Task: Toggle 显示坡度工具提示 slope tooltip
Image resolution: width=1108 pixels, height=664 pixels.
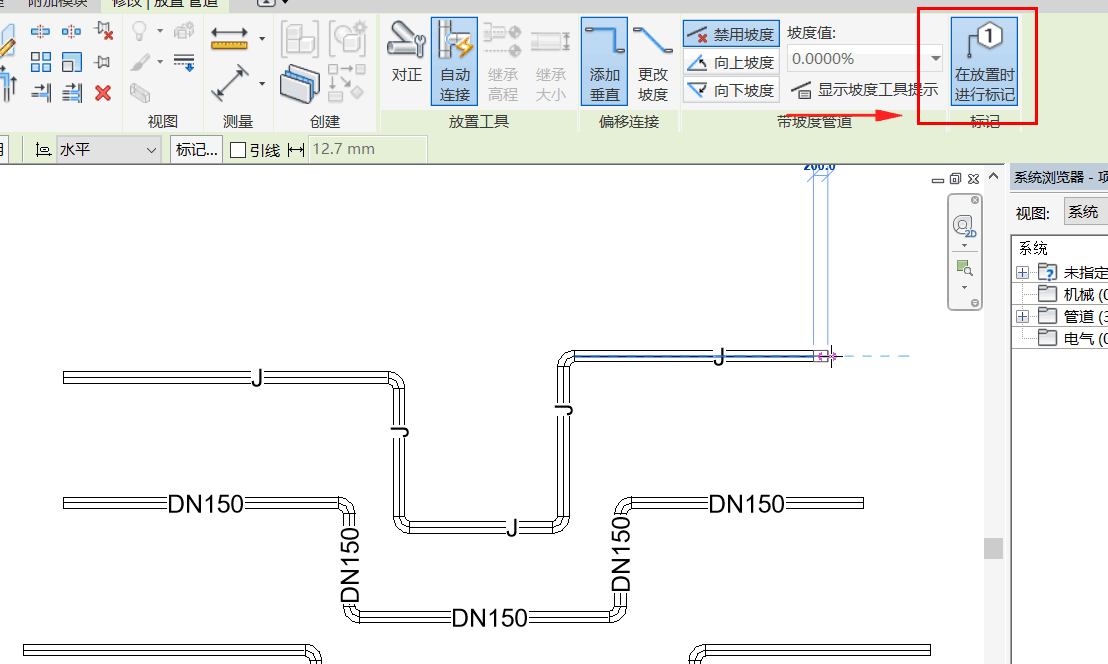Action: click(864, 90)
